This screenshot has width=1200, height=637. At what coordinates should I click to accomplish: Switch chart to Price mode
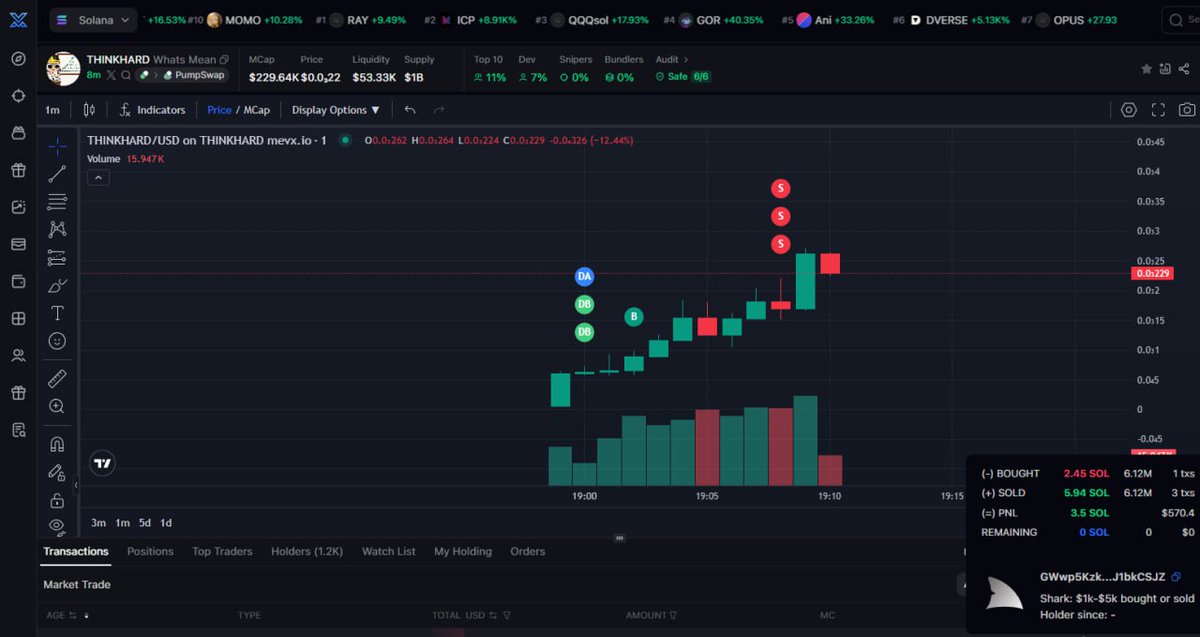219,110
